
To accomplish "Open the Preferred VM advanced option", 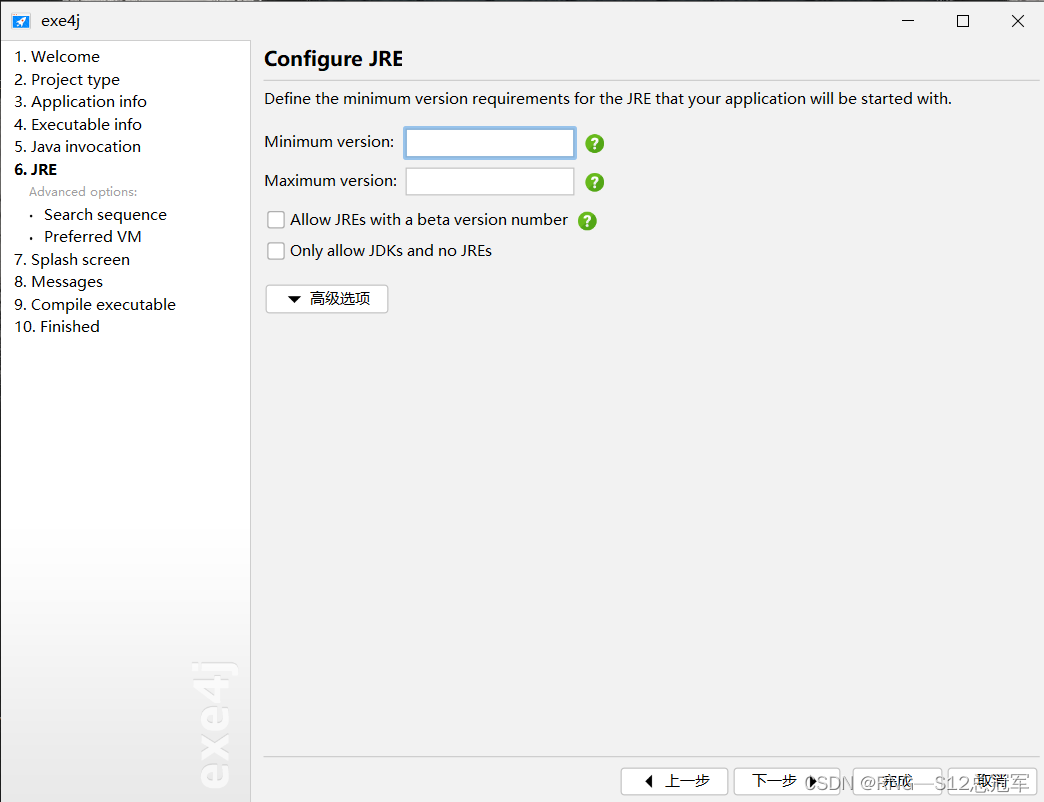I will click(x=93, y=236).
